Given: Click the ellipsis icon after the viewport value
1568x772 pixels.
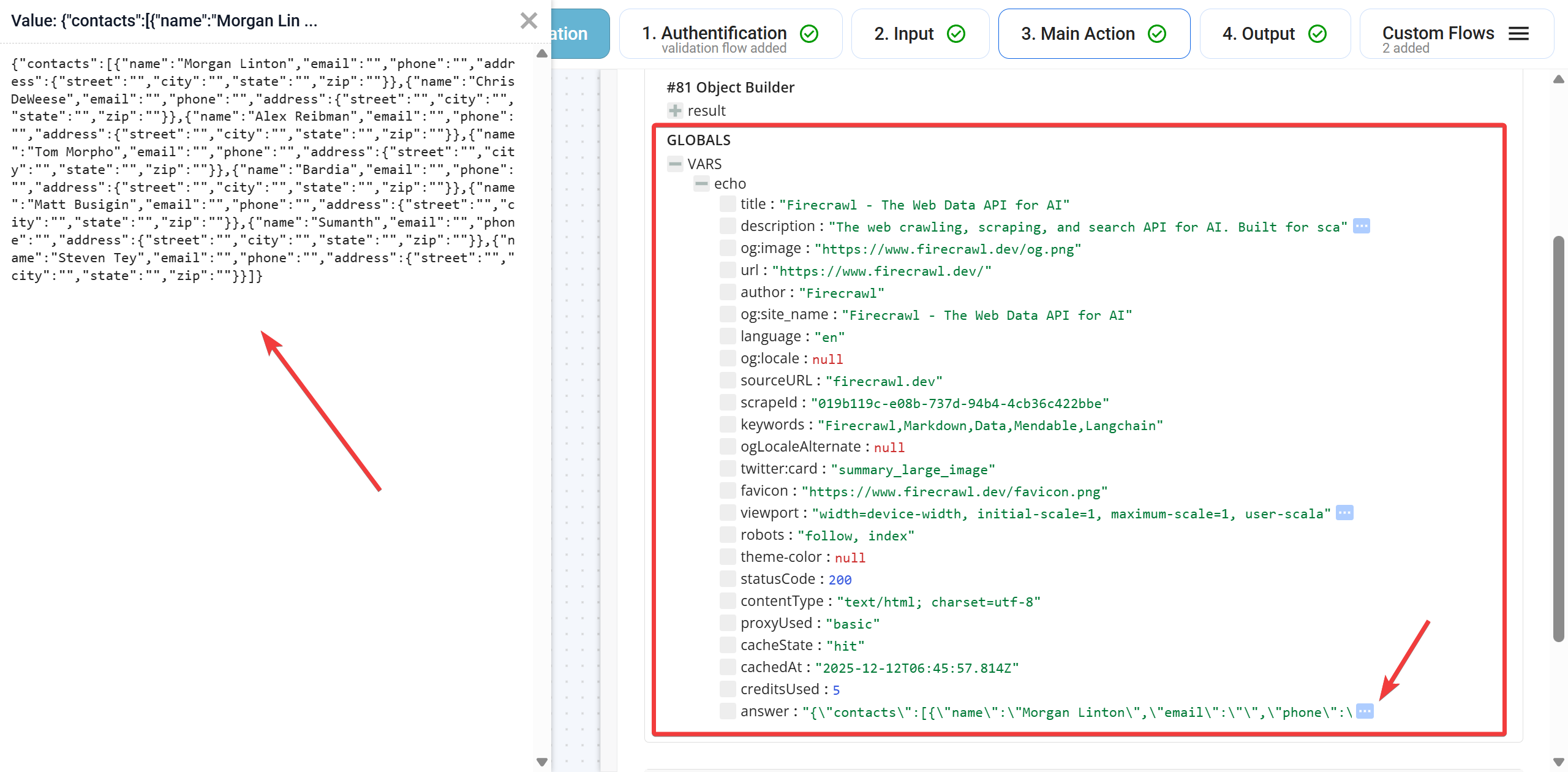Looking at the screenshot, I should pos(1345,513).
